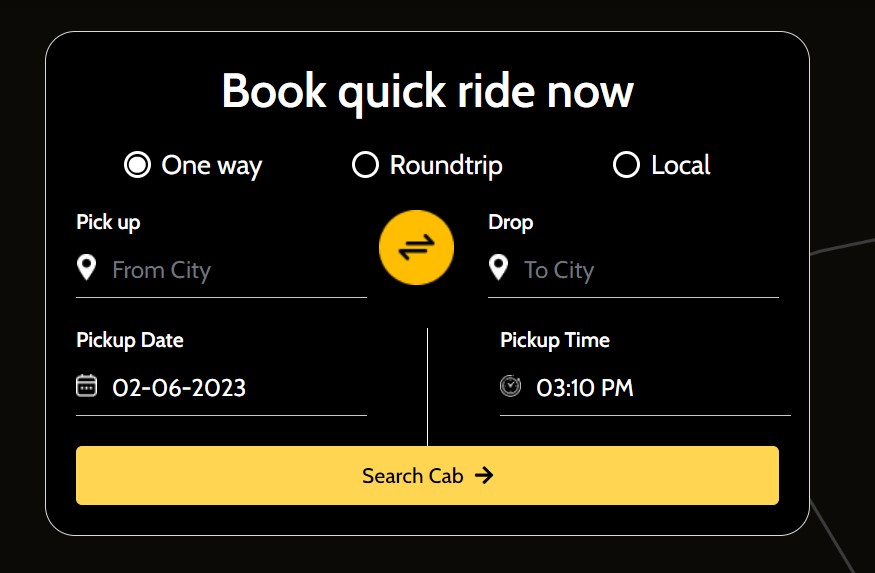Click the calendar icon beside Pickup Date
The image size is (875, 573).
[86, 386]
